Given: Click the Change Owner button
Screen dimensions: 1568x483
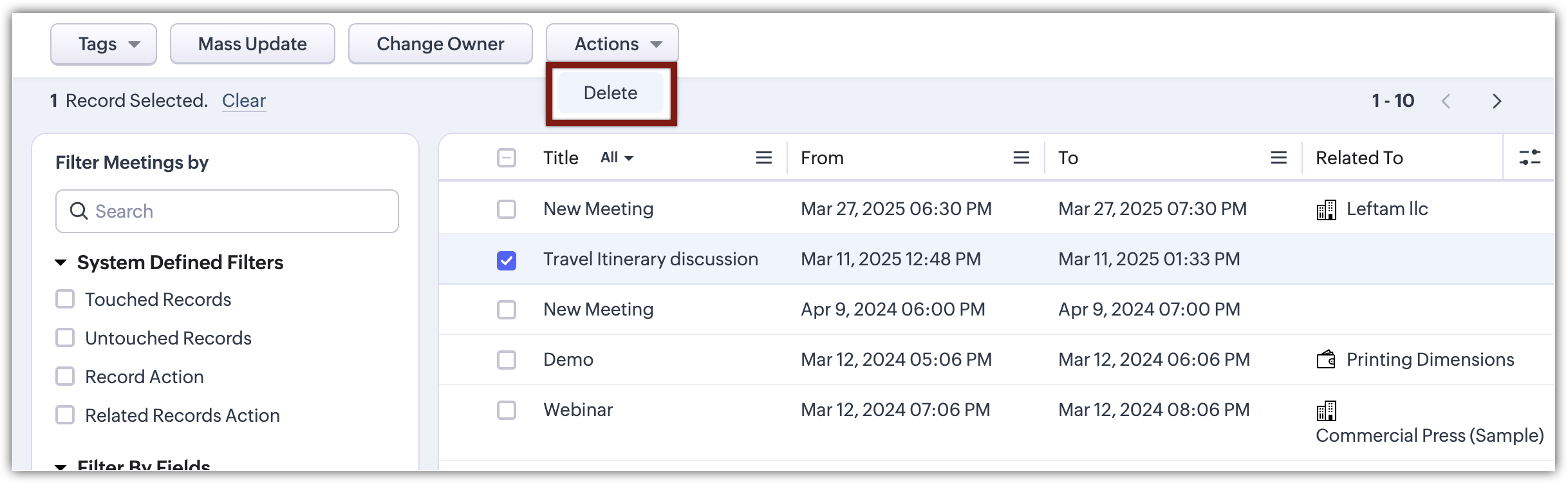Looking at the screenshot, I should (x=440, y=44).
